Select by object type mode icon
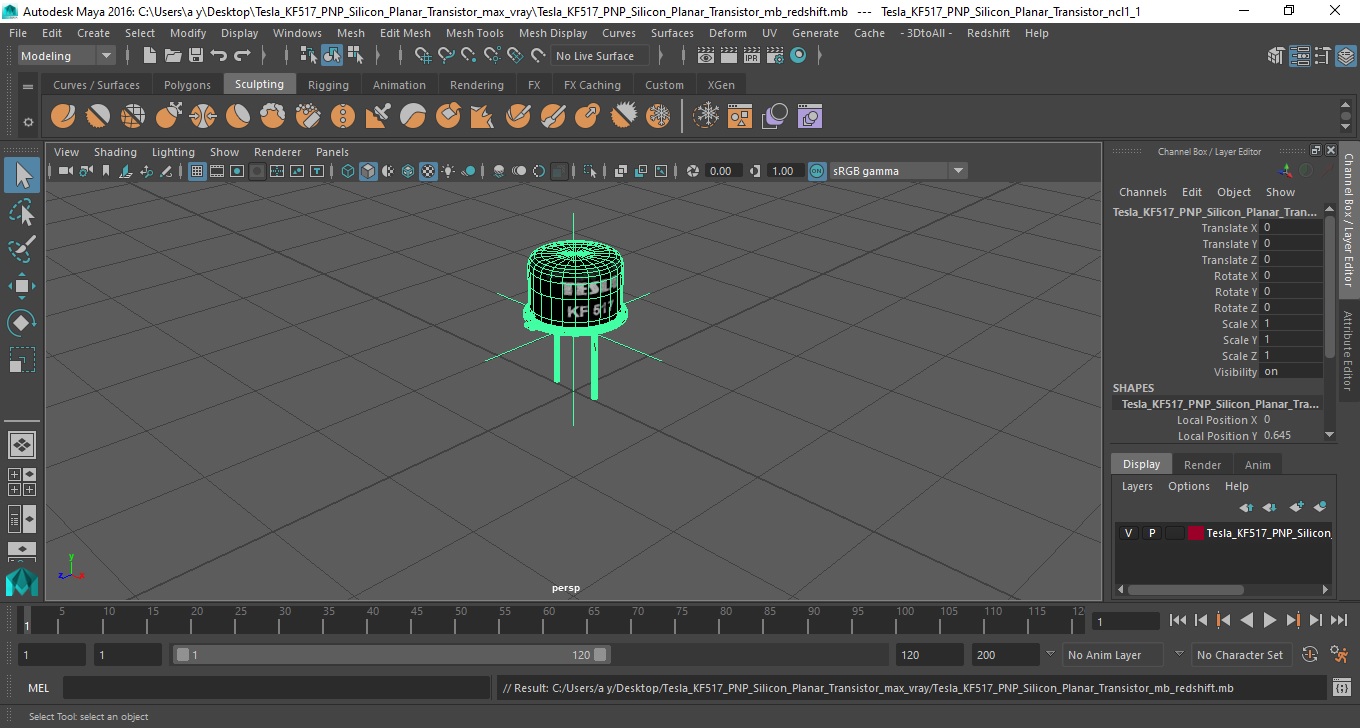This screenshot has height=728, width=1360. (332, 56)
